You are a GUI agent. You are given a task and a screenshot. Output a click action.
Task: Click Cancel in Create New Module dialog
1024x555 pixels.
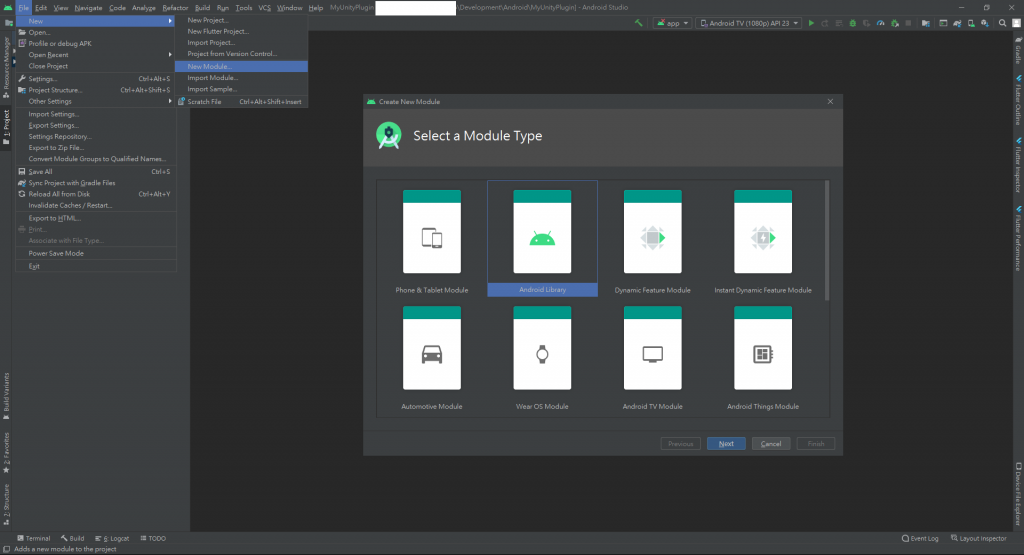pos(771,443)
